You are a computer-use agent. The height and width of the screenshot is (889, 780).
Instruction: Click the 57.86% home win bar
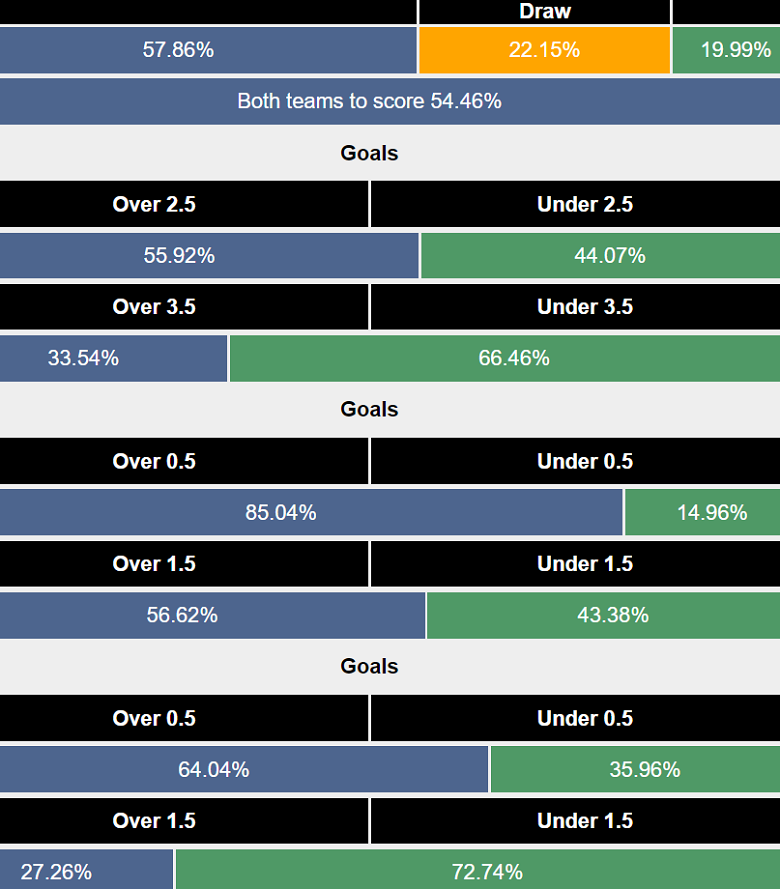pyautogui.click(x=208, y=50)
